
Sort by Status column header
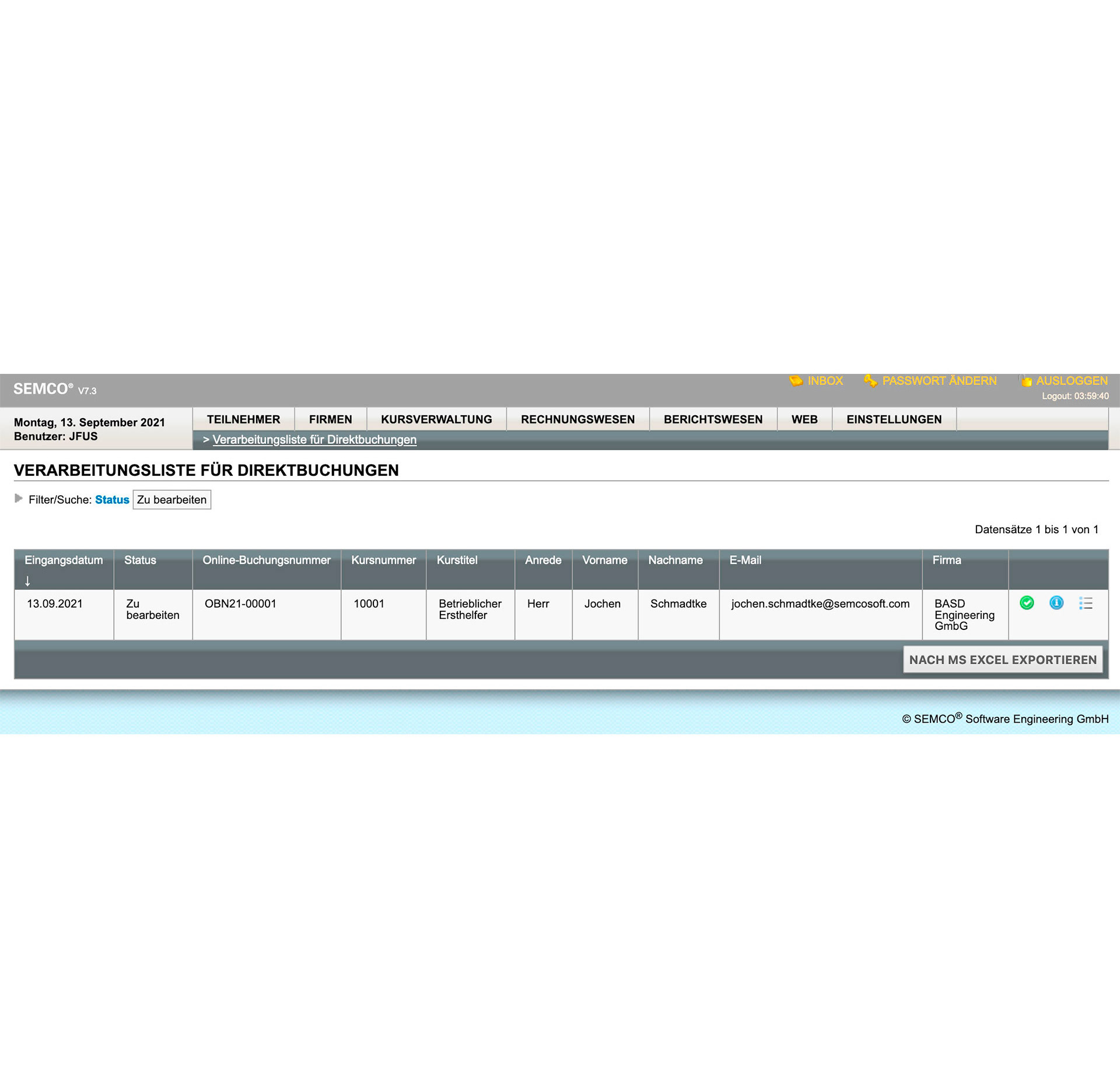(140, 560)
